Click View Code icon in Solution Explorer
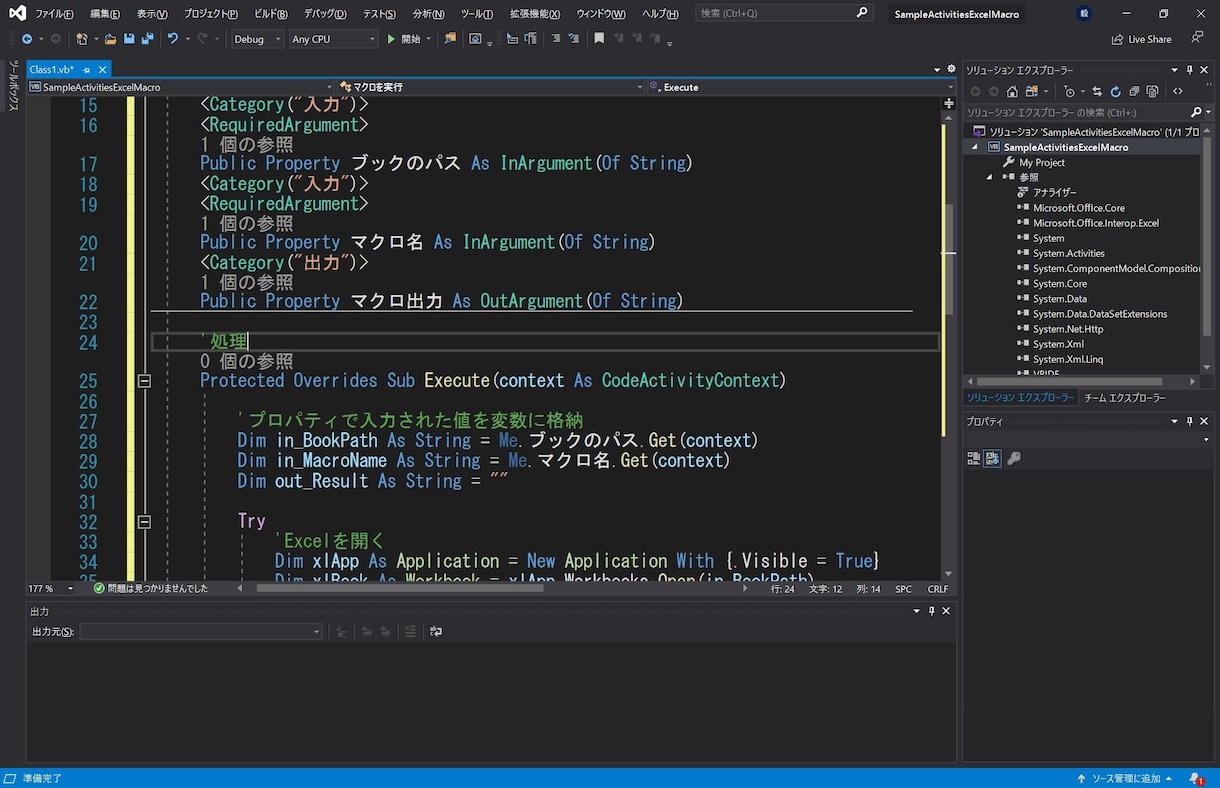 pyautogui.click(x=1178, y=91)
